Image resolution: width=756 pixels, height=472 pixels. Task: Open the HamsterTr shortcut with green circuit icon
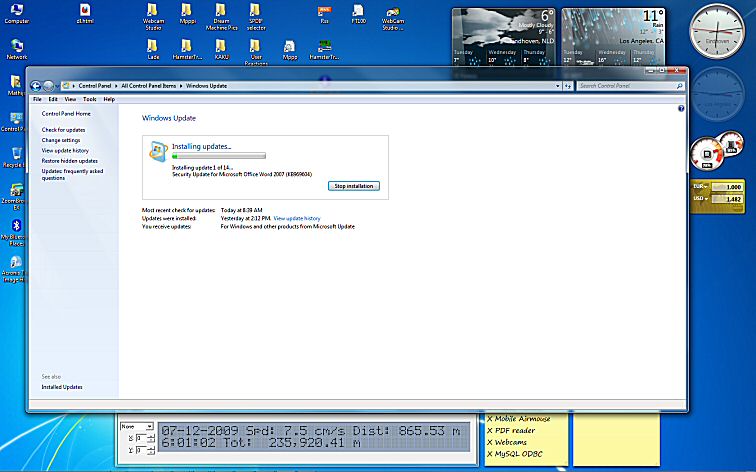324,50
